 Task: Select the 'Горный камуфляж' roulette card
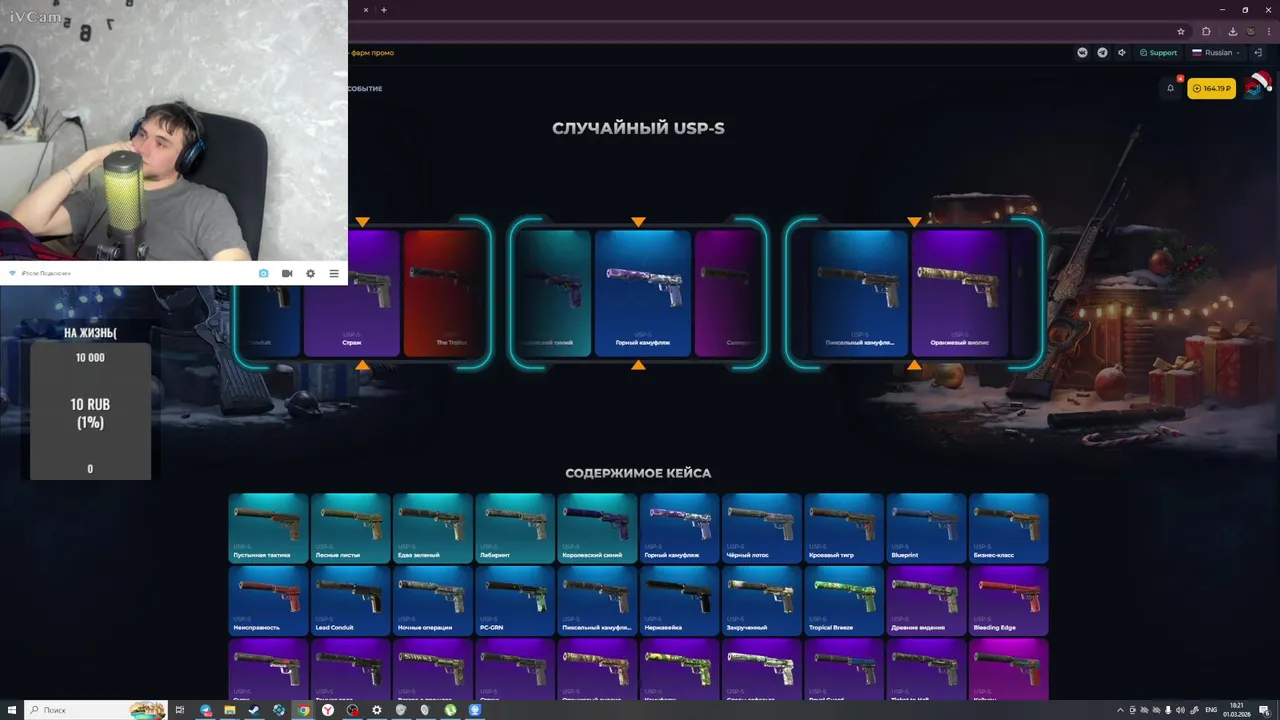coord(642,293)
